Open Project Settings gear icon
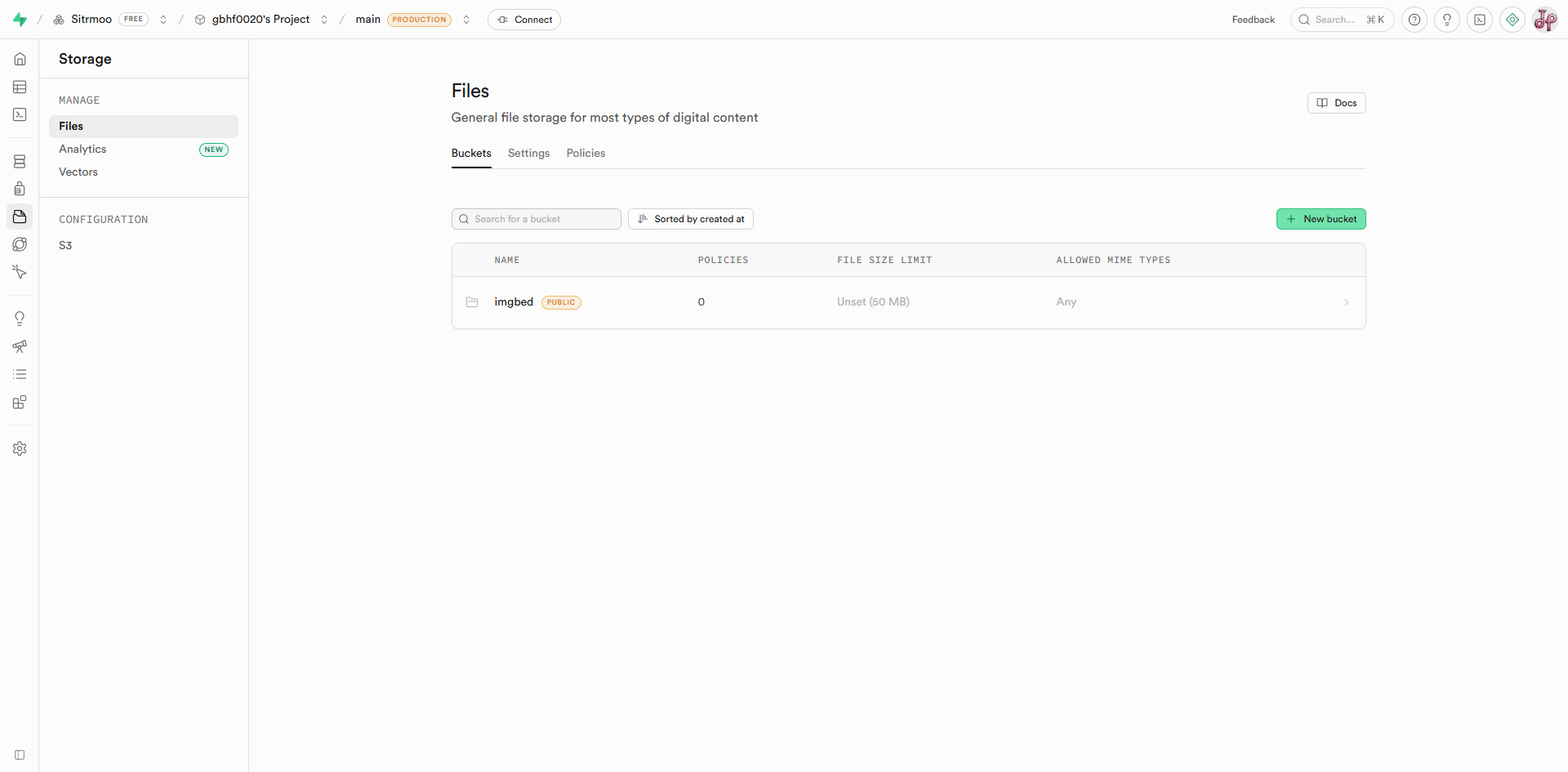 click(20, 448)
